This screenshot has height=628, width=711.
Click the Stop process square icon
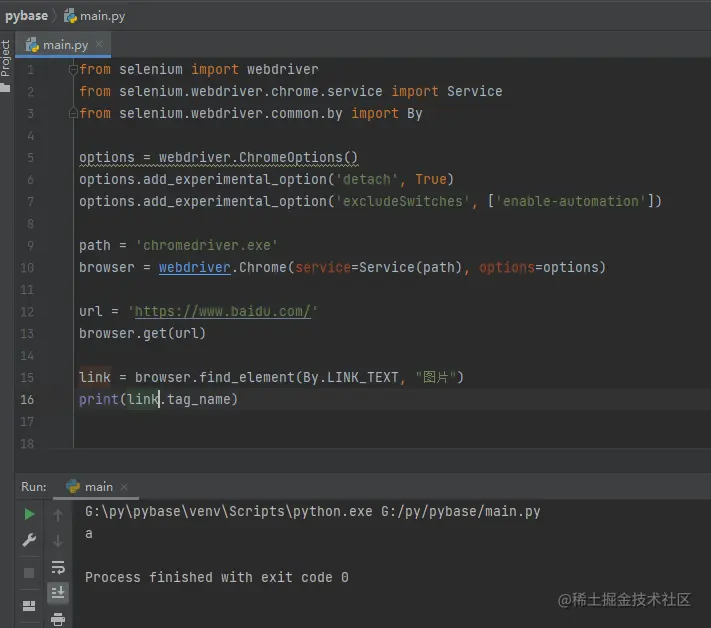tap(29, 573)
